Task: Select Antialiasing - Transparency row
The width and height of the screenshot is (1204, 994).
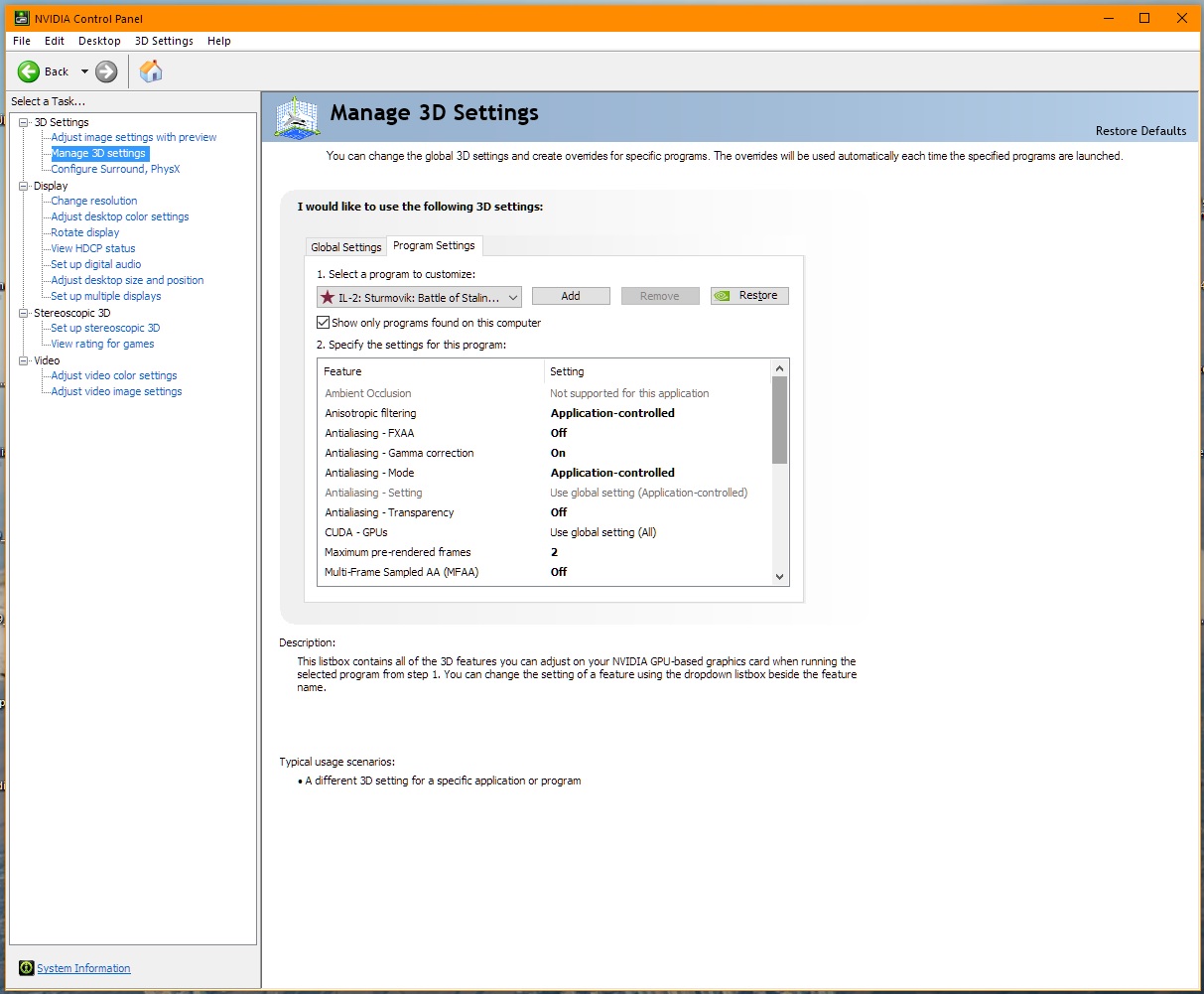Action: (x=544, y=512)
